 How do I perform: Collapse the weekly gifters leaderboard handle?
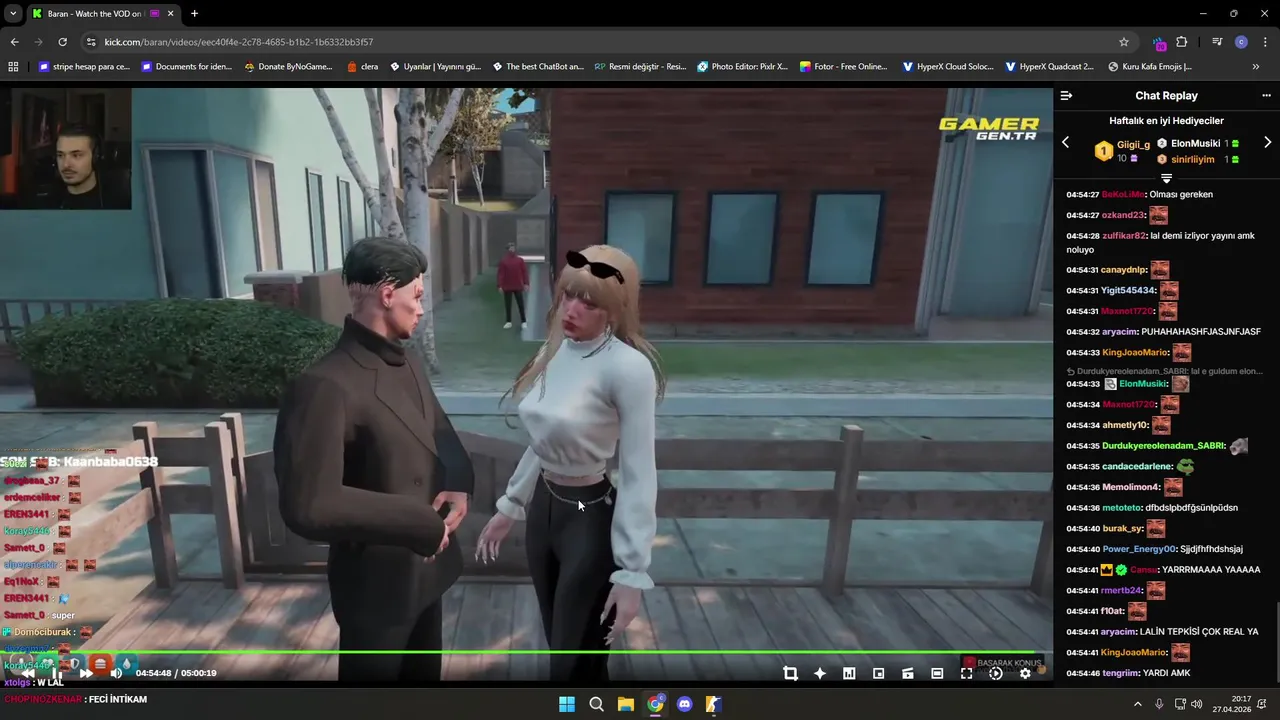1166,178
